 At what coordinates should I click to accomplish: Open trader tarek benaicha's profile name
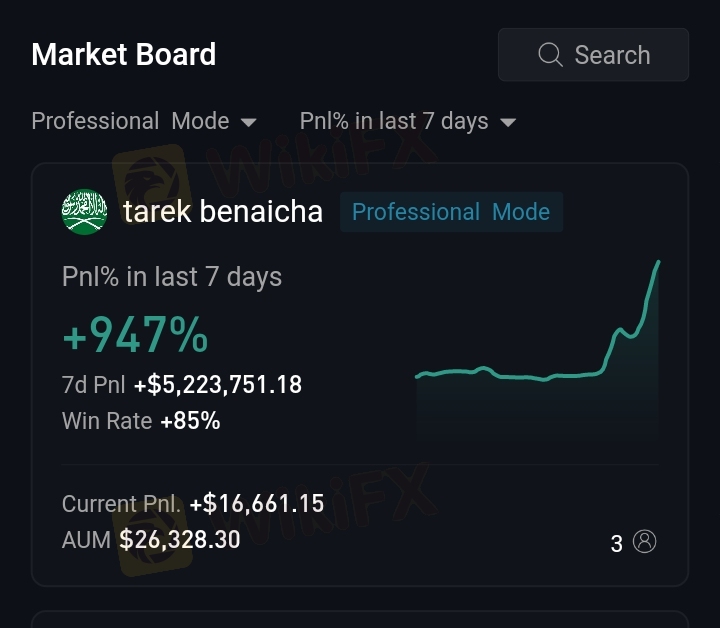(223, 212)
